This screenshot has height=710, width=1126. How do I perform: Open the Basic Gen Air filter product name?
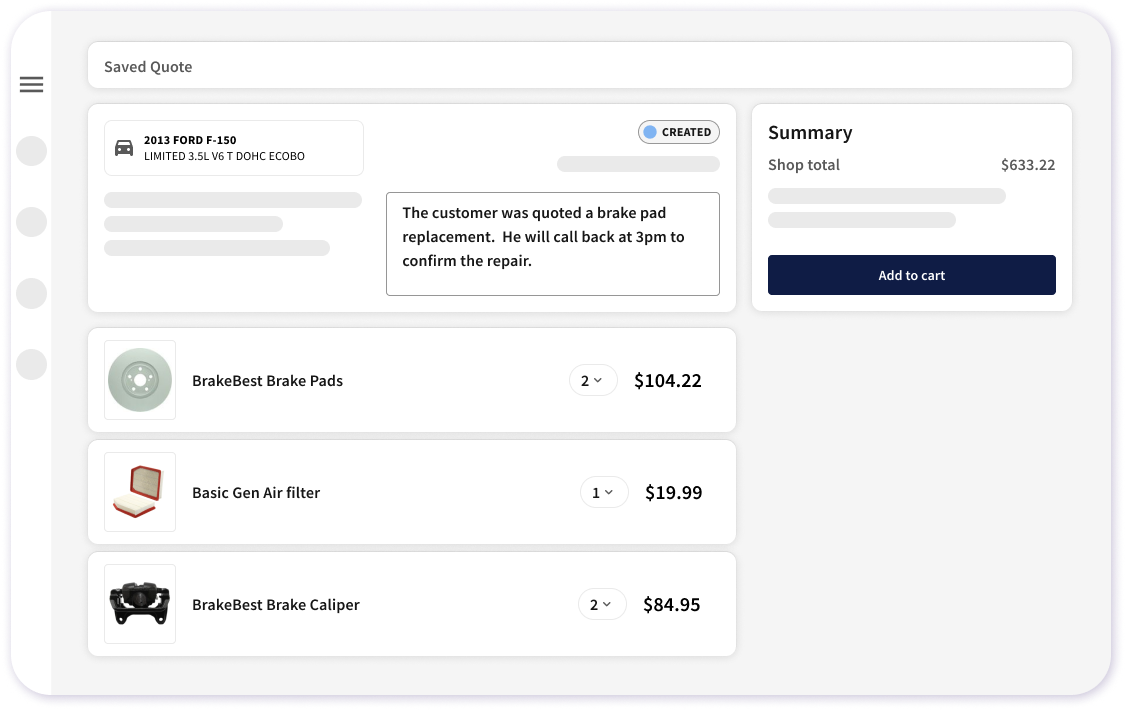click(256, 492)
